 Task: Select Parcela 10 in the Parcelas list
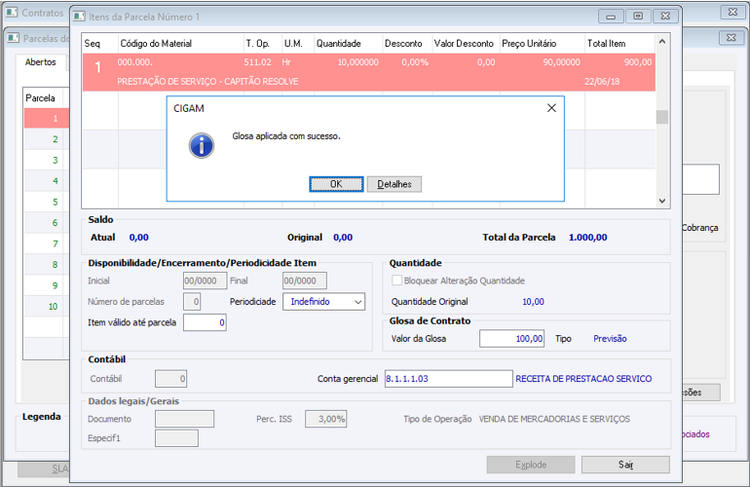pyautogui.click(x=47, y=306)
